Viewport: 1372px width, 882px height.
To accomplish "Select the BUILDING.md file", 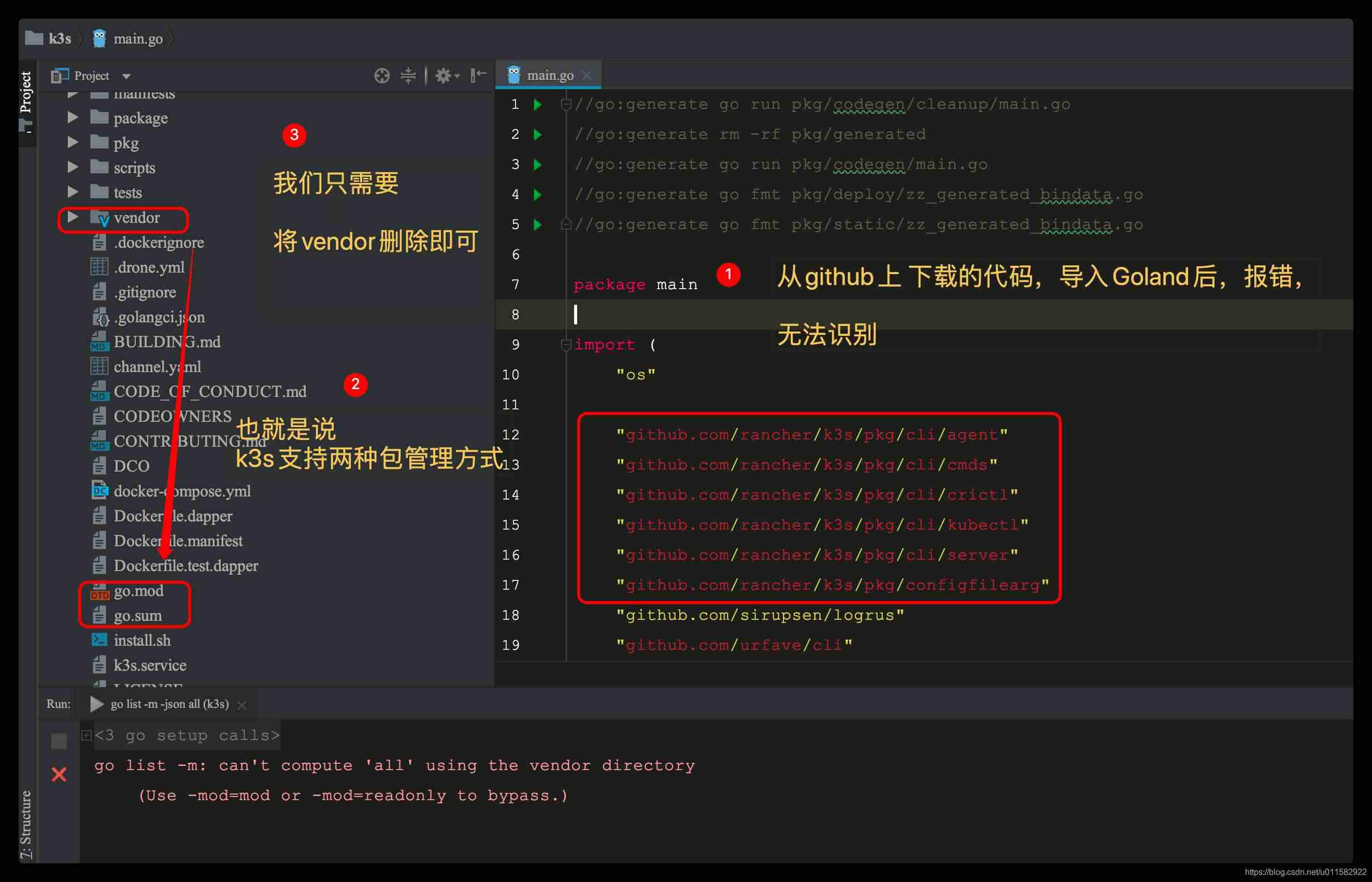I will (167, 342).
